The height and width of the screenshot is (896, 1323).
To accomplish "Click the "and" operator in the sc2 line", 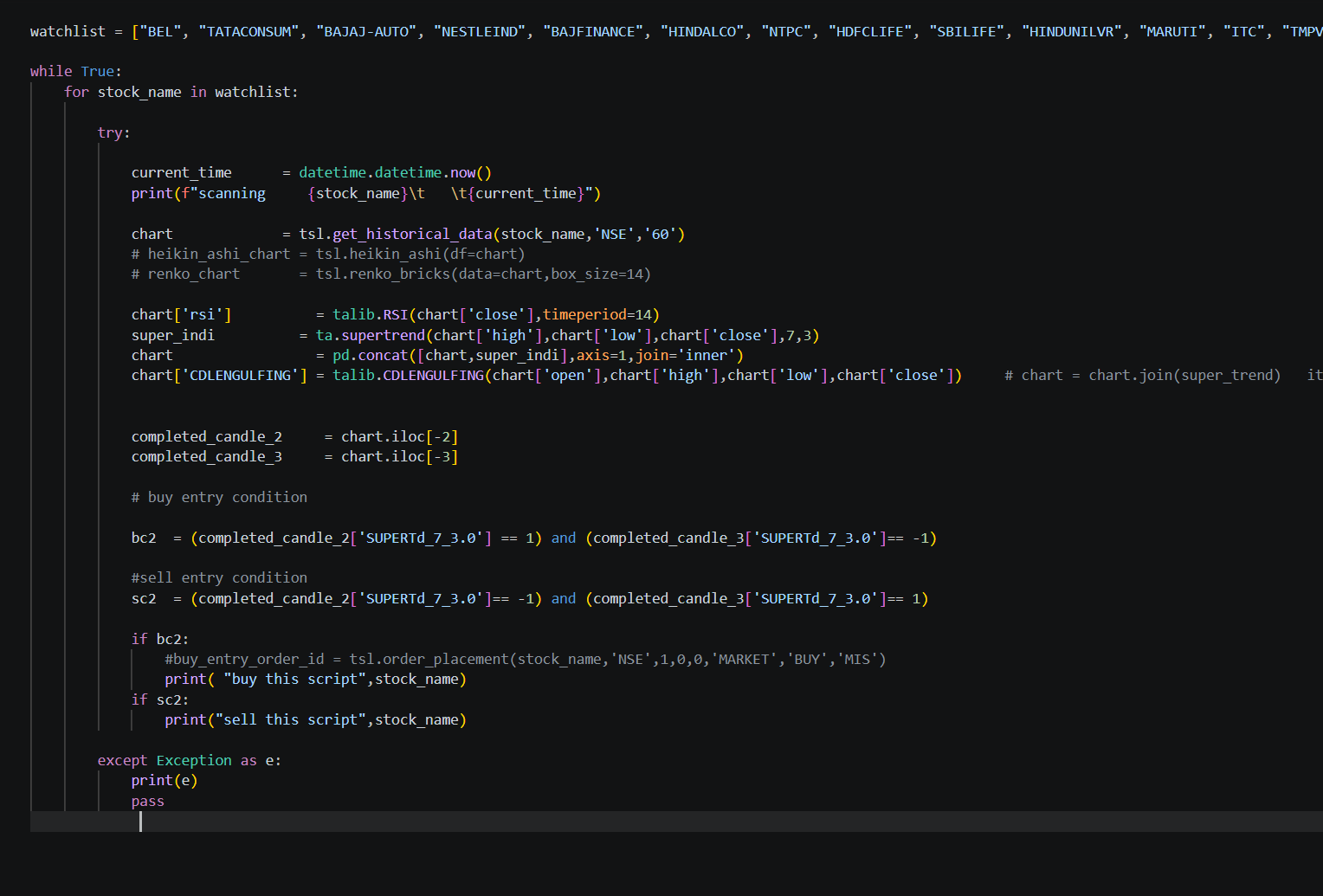I will [x=564, y=599].
